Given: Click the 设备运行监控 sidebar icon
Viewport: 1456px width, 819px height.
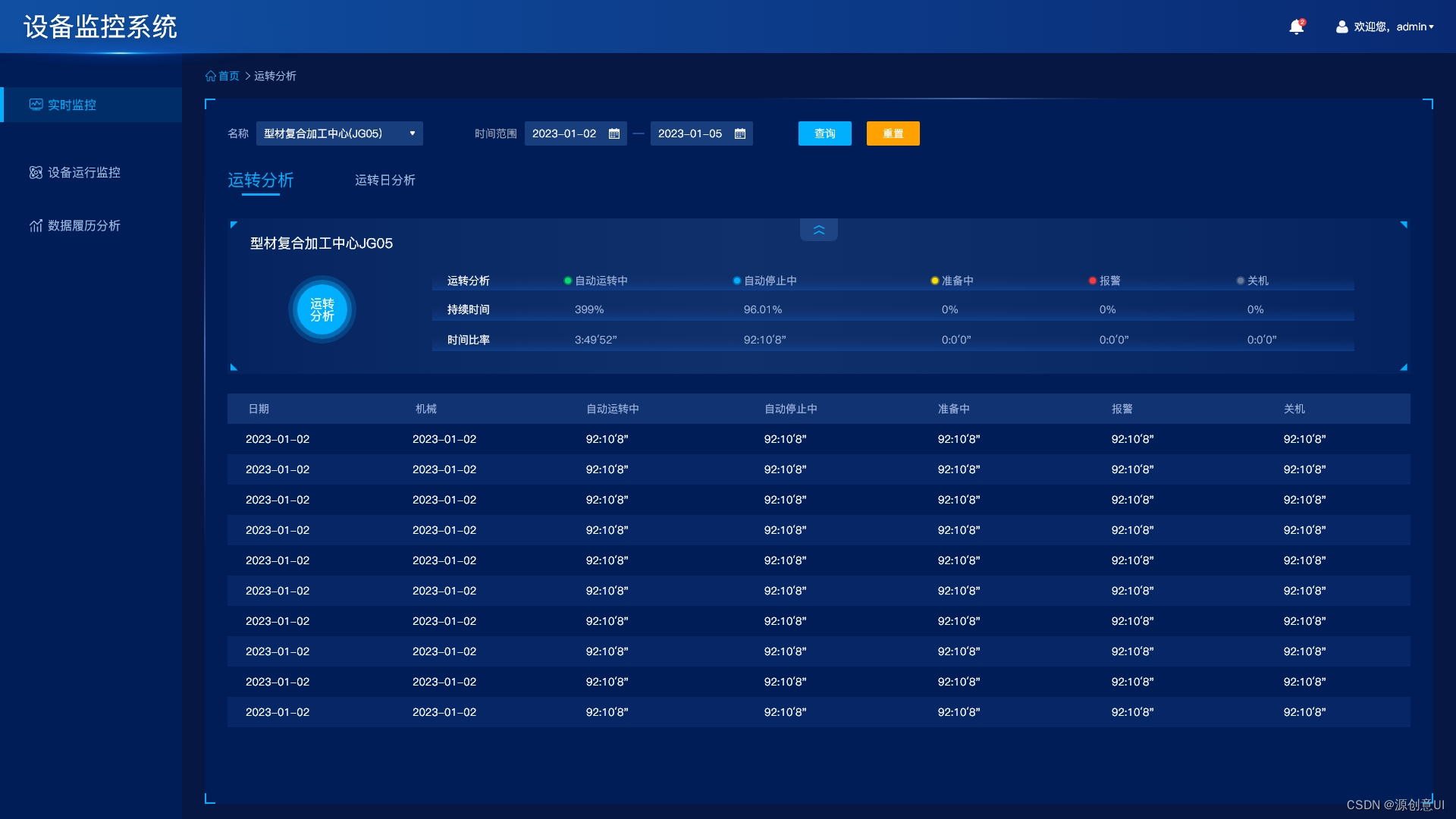Looking at the screenshot, I should pyautogui.click(x=36, y=173).
